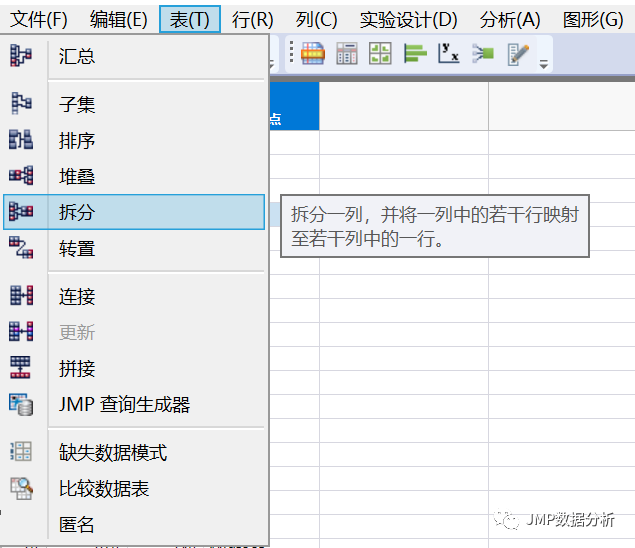
Task: Open the 图形(G) menu
Action: [592, 19]
